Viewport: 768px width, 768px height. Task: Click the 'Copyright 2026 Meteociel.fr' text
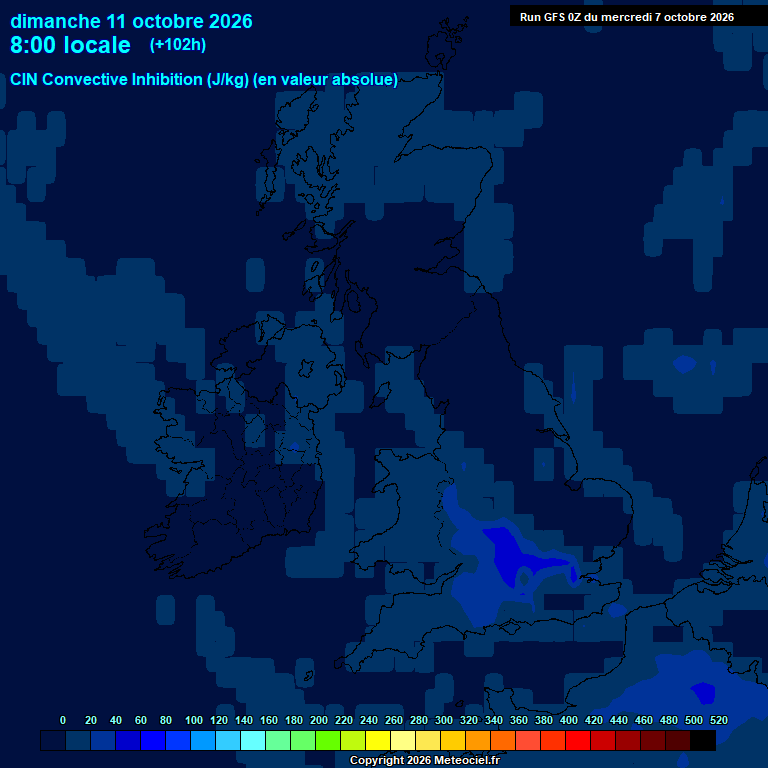[x=425, y=760]
